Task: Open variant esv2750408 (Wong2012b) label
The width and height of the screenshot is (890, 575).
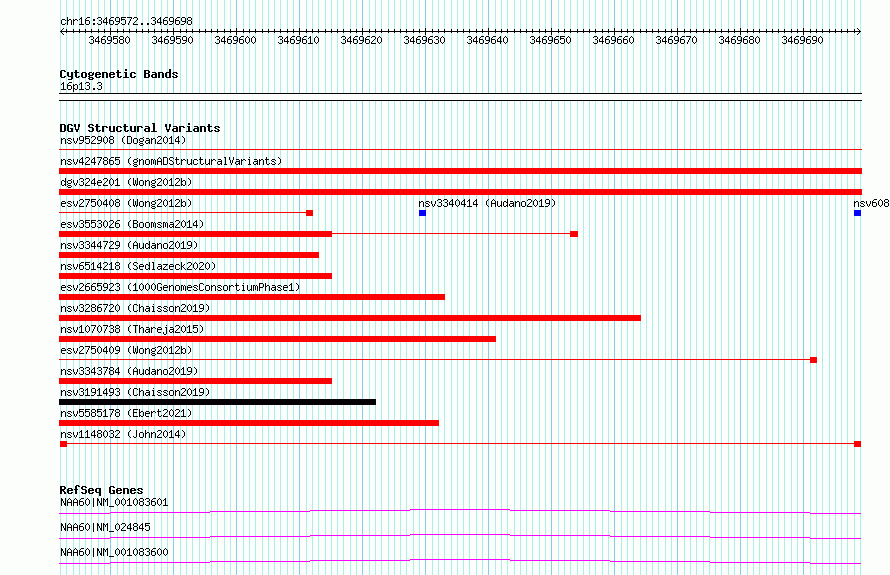Action: [126, 203]
